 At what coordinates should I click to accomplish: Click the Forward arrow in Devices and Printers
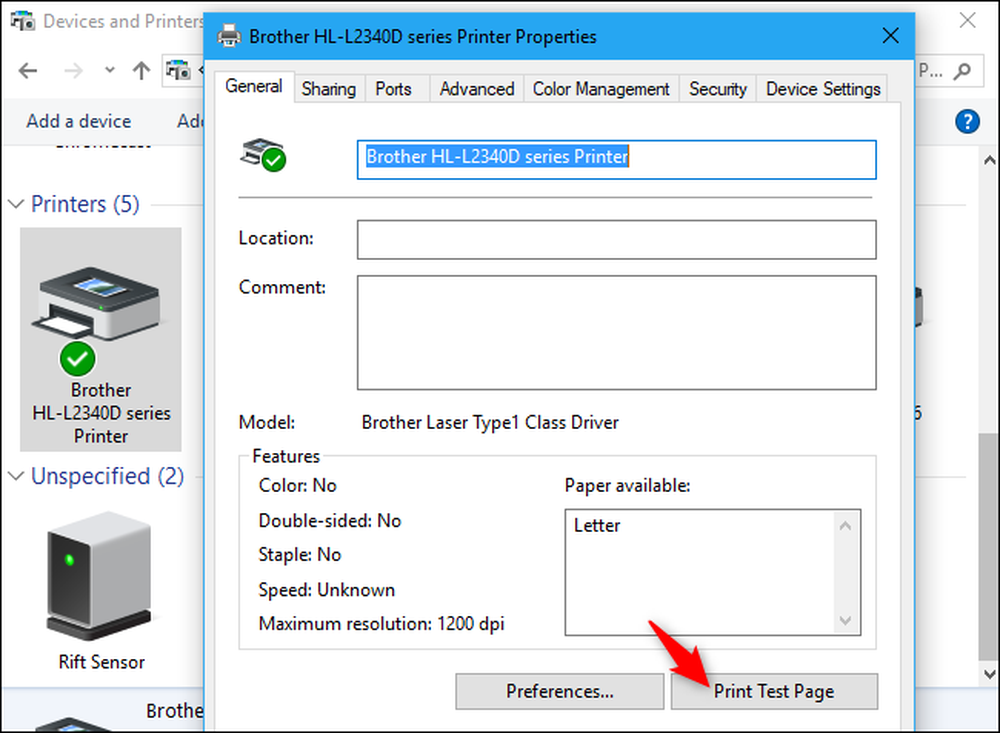[73, 70]
